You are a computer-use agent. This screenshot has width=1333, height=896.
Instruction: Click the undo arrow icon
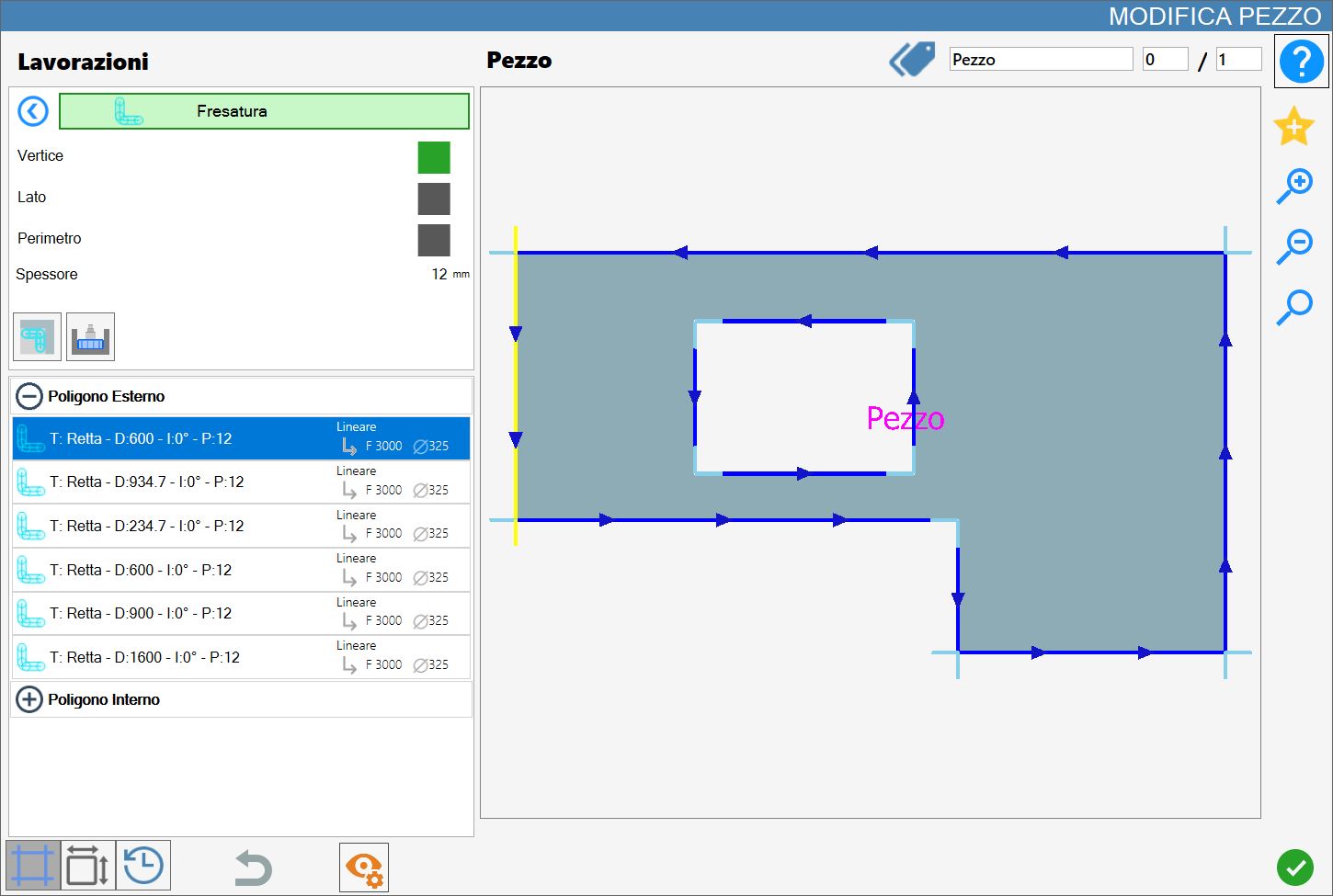[253, 868]
